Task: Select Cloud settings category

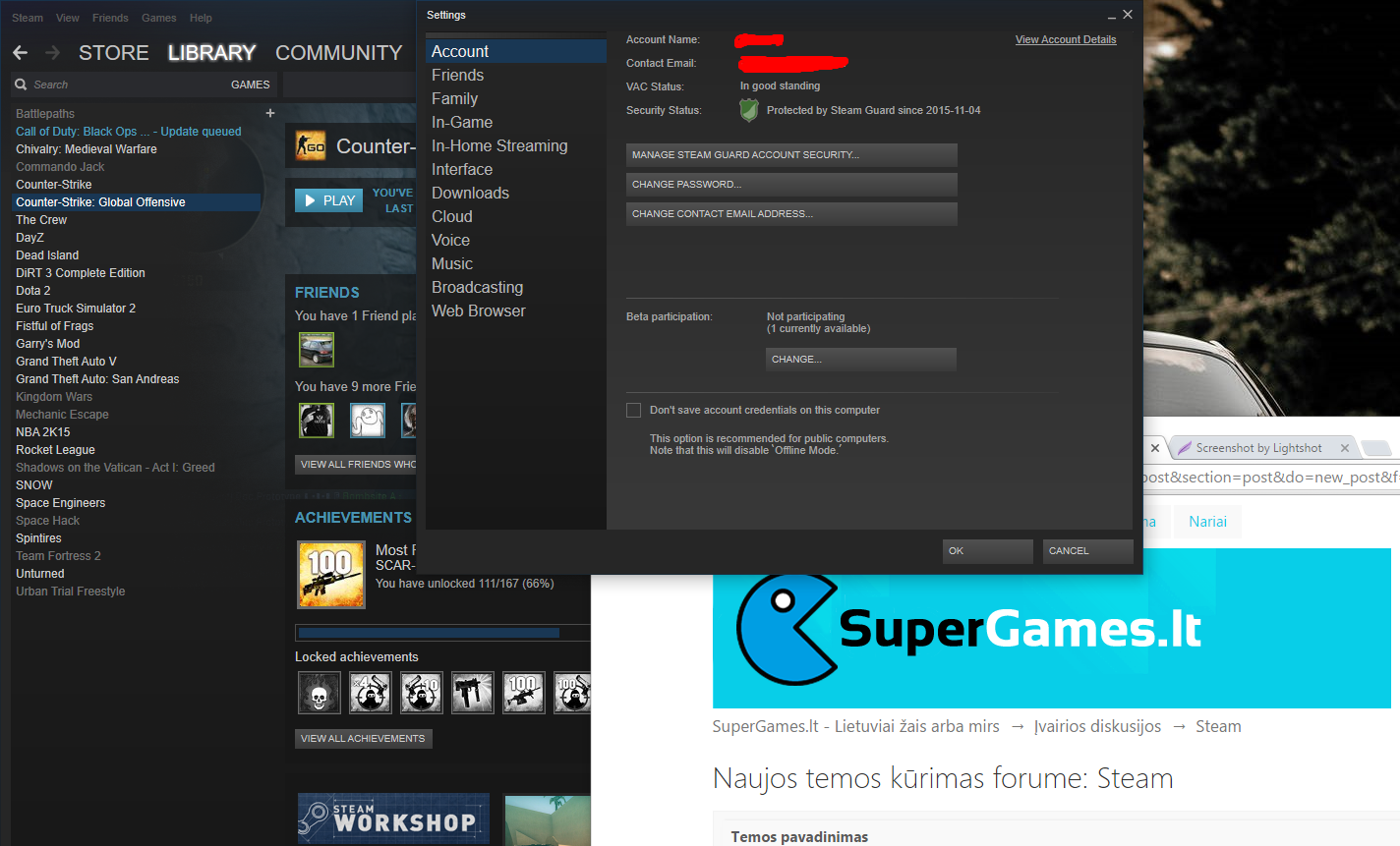Action: (516, 216)
